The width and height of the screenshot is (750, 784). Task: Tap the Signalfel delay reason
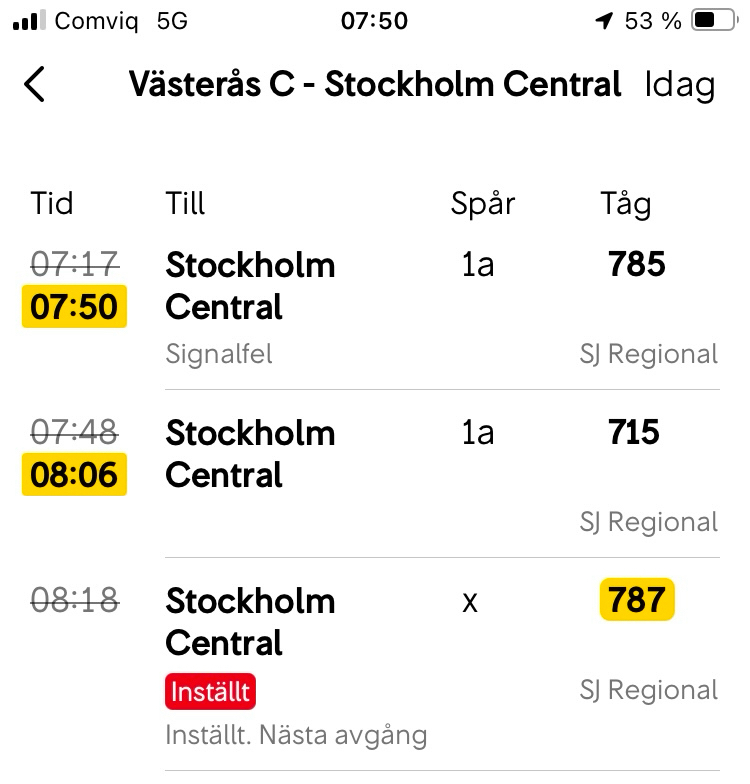point(219,354)
